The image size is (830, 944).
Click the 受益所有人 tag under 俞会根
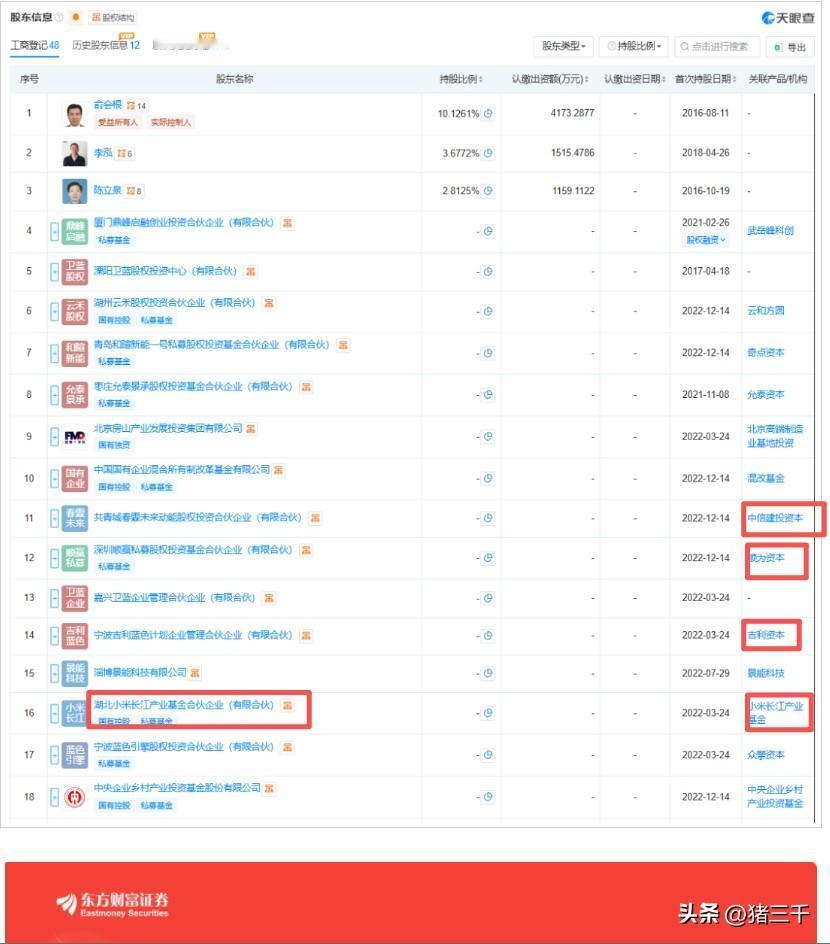tap(118, 122)
